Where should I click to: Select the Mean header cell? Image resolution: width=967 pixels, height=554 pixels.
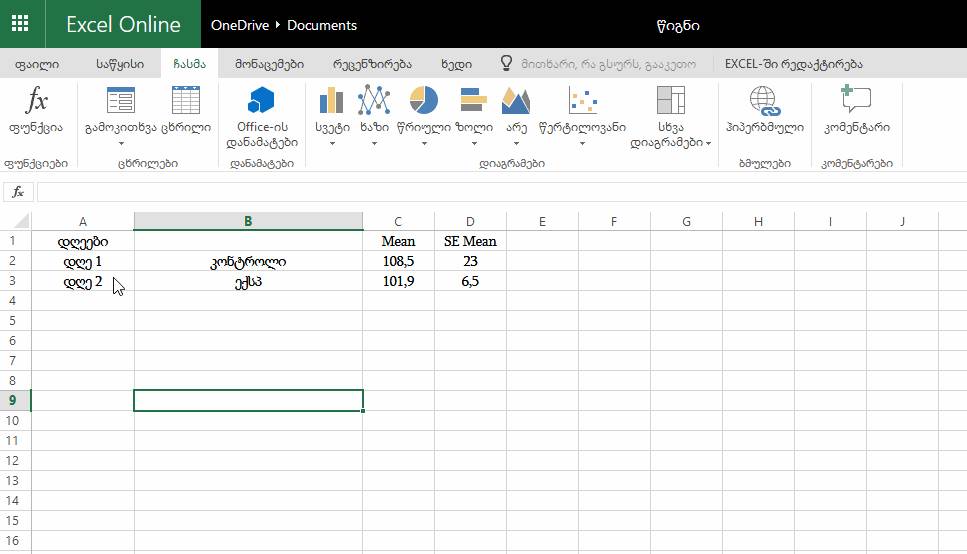point(398,241)
